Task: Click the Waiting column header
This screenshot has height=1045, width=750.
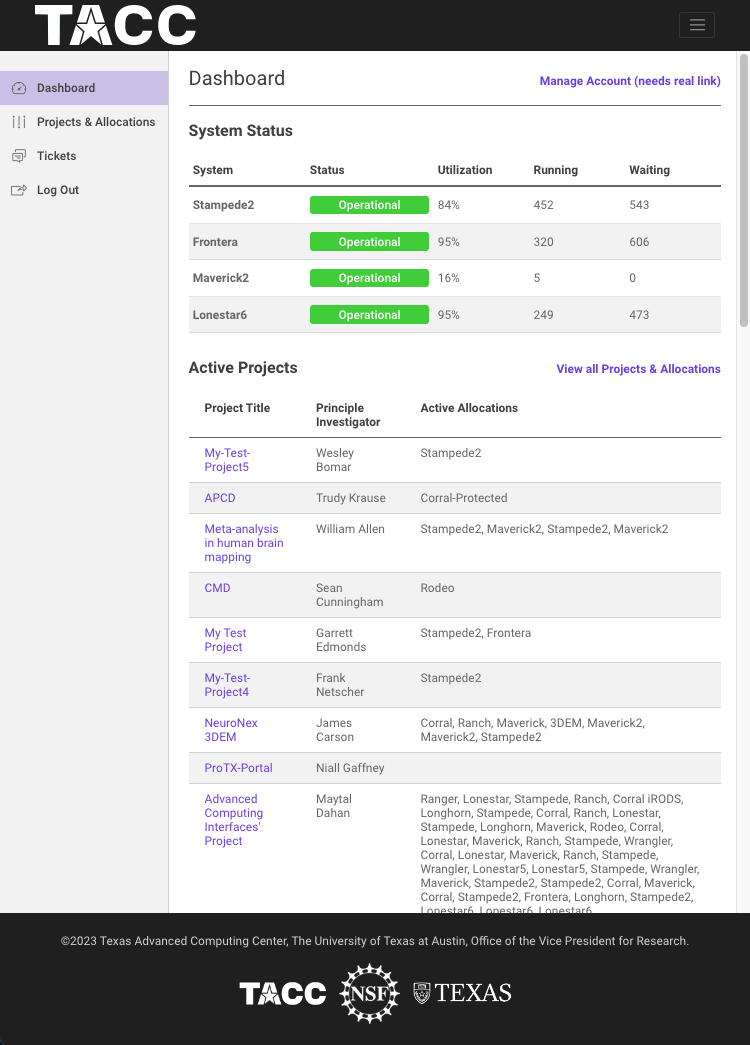Action: pyautogui.click(x=649, y=170)
